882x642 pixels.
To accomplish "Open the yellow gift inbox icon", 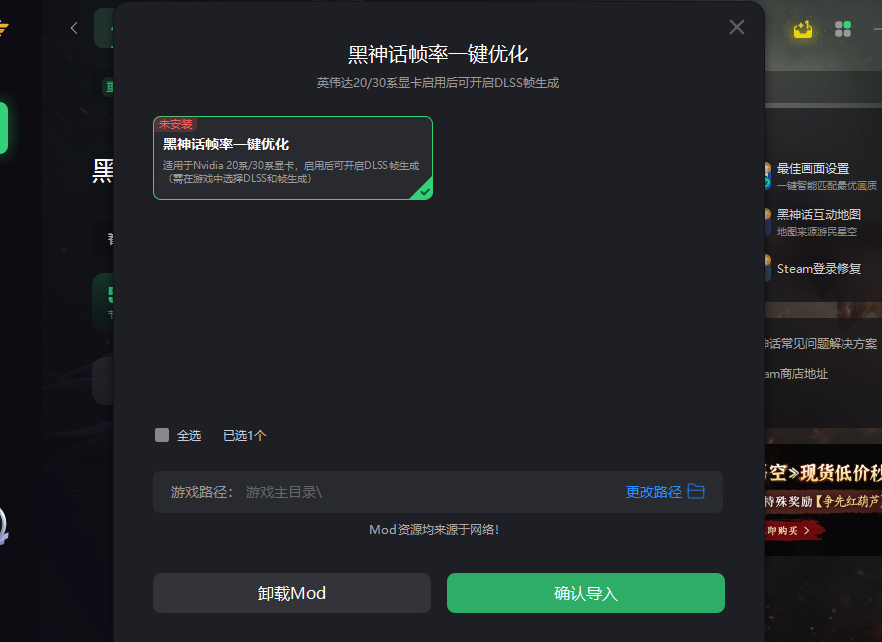I will [803, 29].
